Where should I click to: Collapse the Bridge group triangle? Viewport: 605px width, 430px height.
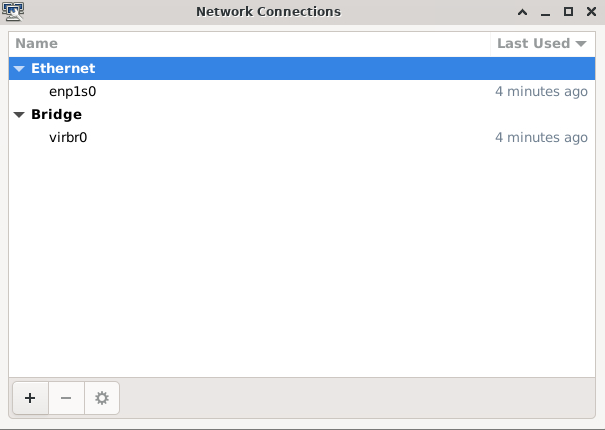click(19, 115)
